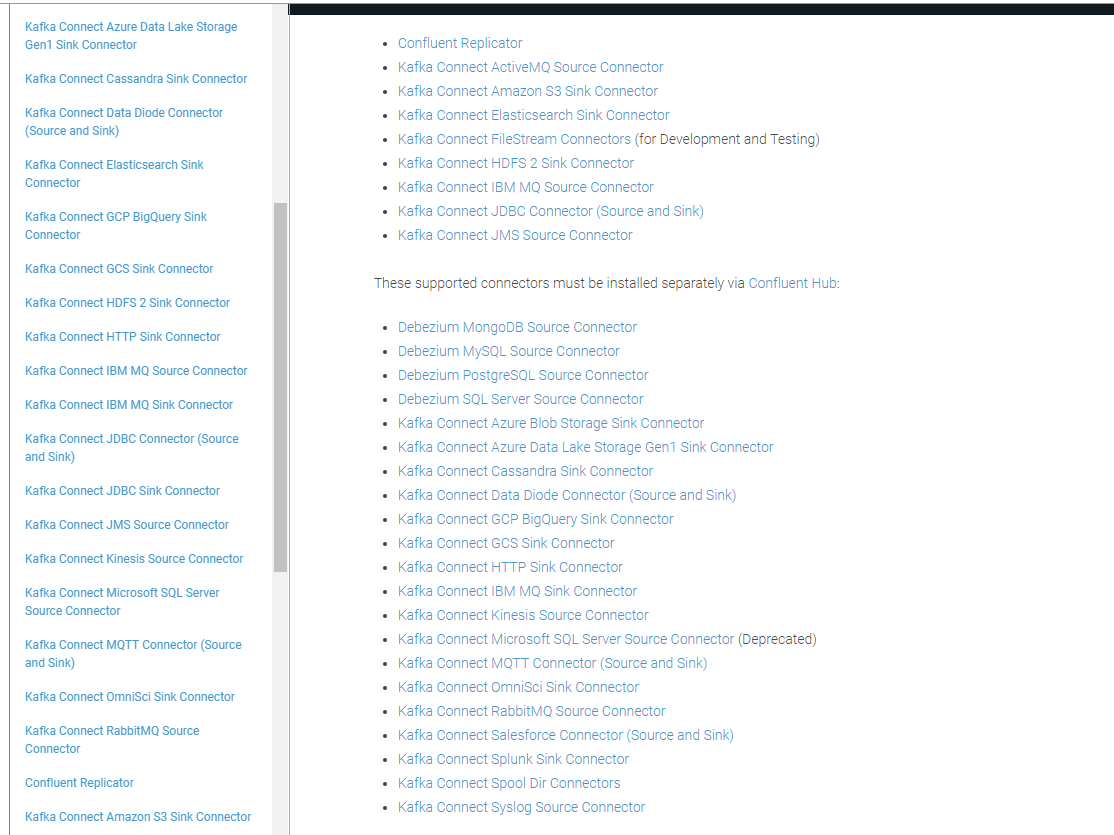Open main list Kafka Connect JMS Source Connector

point(514,235)
